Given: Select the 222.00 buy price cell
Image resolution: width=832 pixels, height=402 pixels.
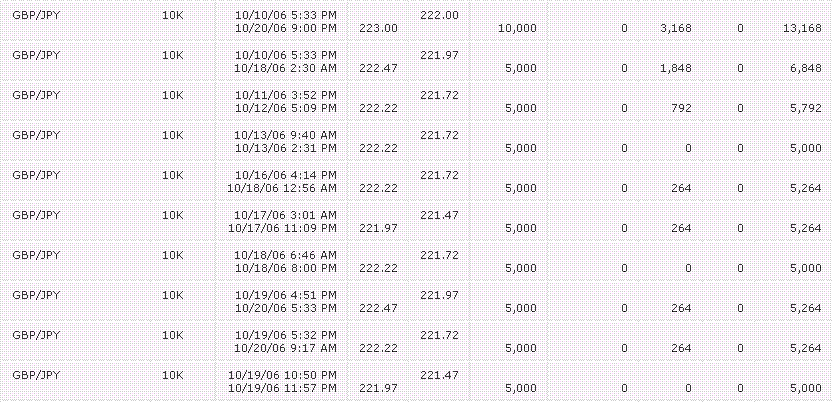Looking at the screenshot, I should tap(439, 15).
